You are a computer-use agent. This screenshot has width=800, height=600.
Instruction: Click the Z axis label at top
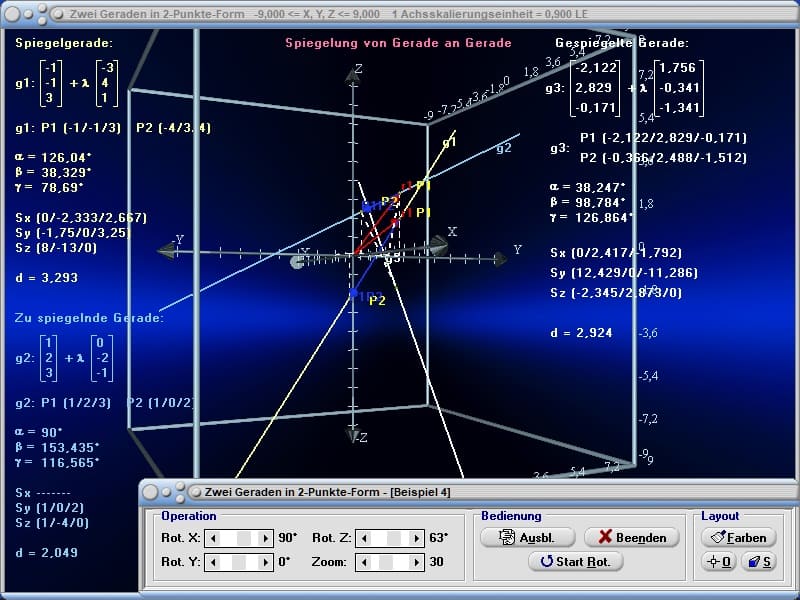tap(359, 68)
